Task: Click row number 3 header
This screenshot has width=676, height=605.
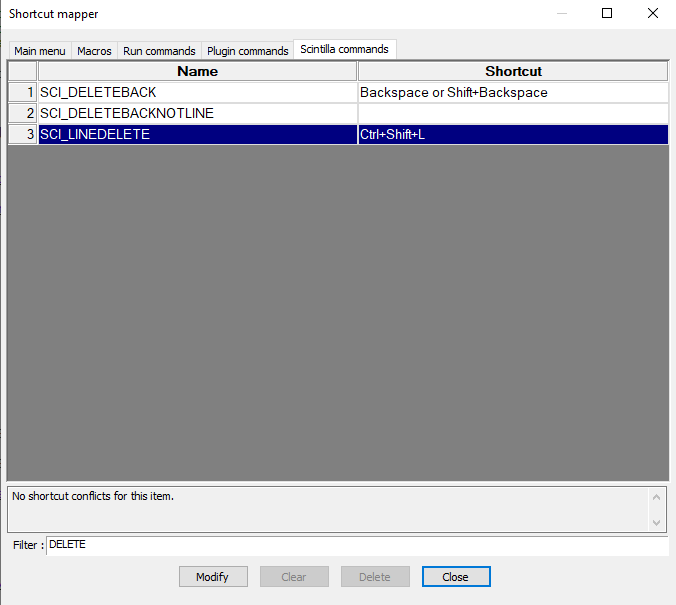Action: click(x=22, y=135)
